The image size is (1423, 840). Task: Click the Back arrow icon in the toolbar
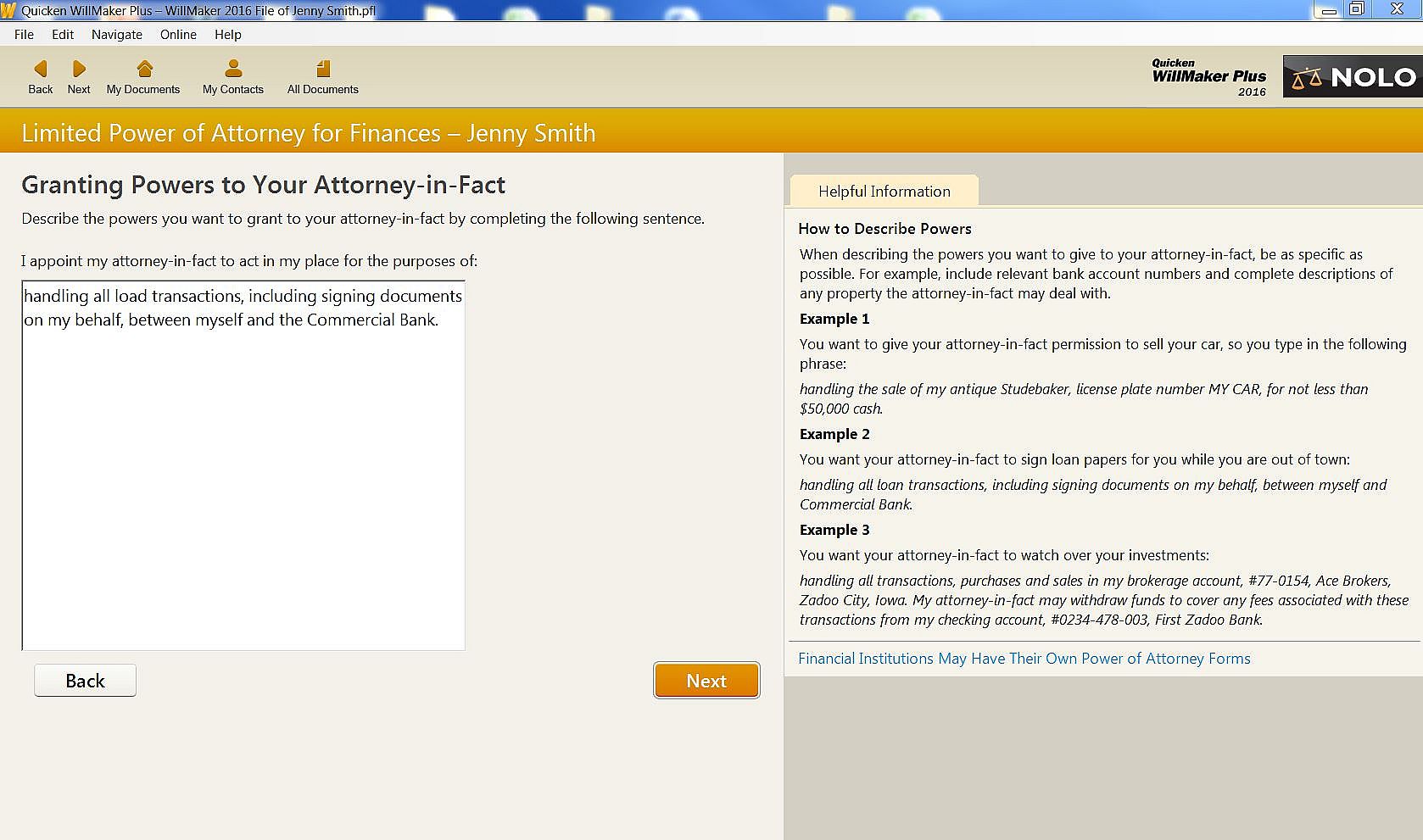[40, 69]
